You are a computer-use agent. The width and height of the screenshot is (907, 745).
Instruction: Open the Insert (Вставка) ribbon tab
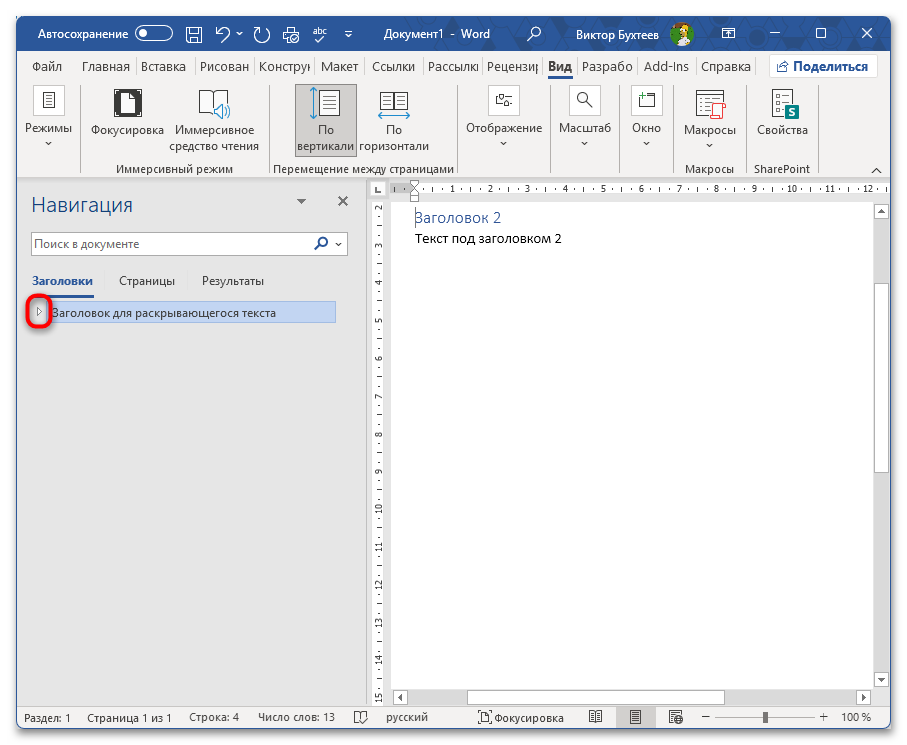[163, 67]
